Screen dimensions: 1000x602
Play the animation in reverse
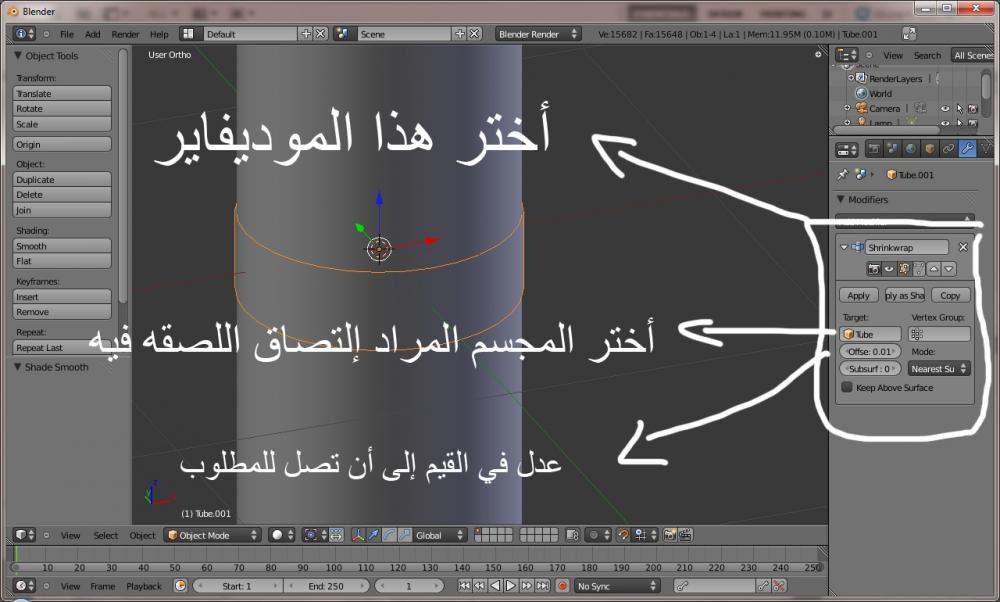pos(495,585)
